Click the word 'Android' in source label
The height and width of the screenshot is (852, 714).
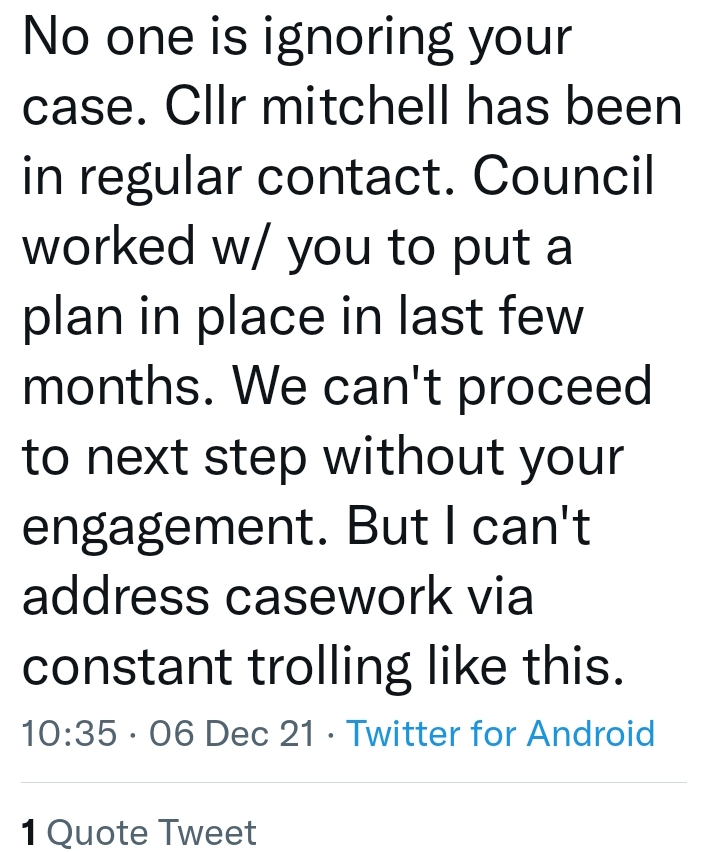click(591, 732)
